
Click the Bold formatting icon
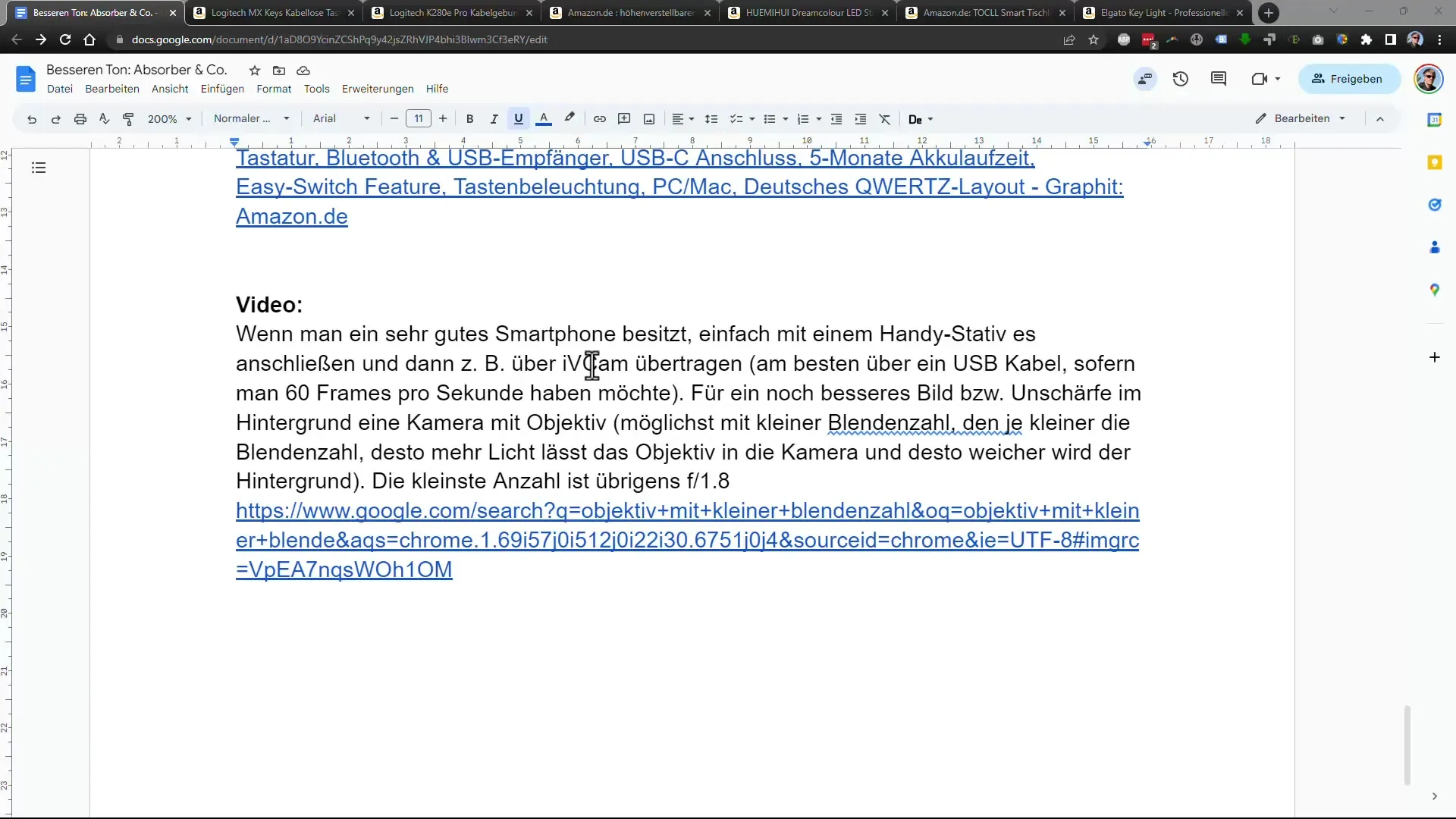point(469,119)
